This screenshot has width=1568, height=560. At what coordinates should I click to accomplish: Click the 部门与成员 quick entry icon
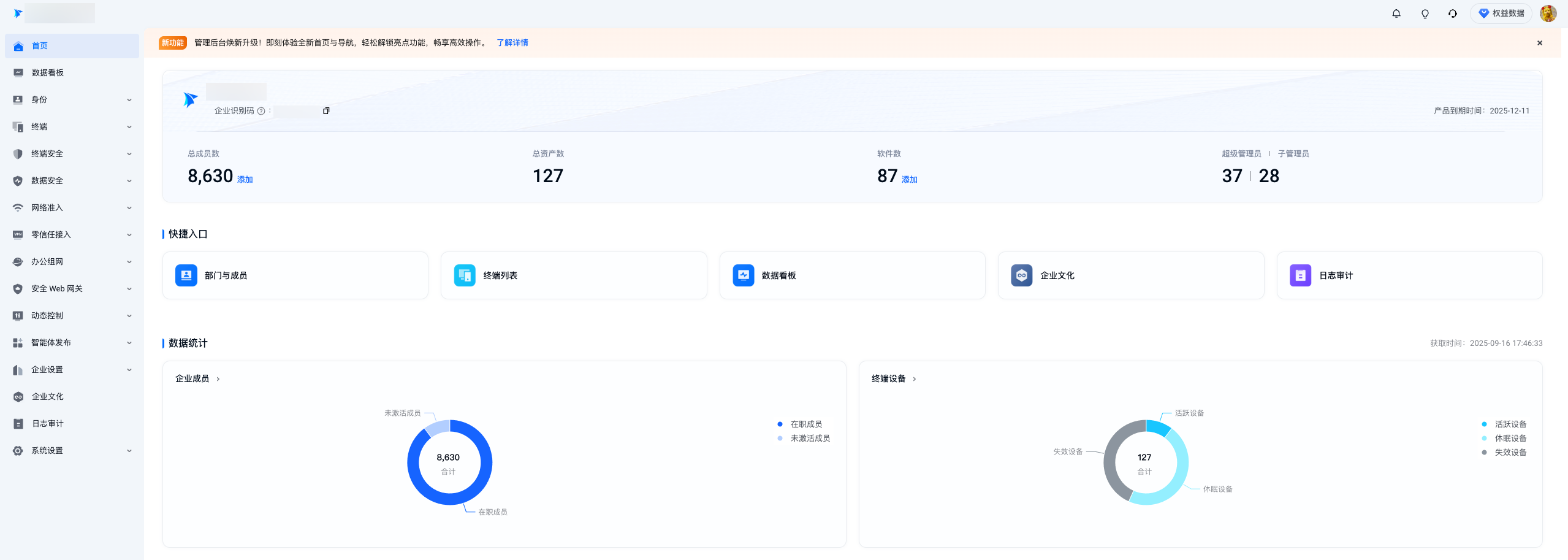pos(186,275)
